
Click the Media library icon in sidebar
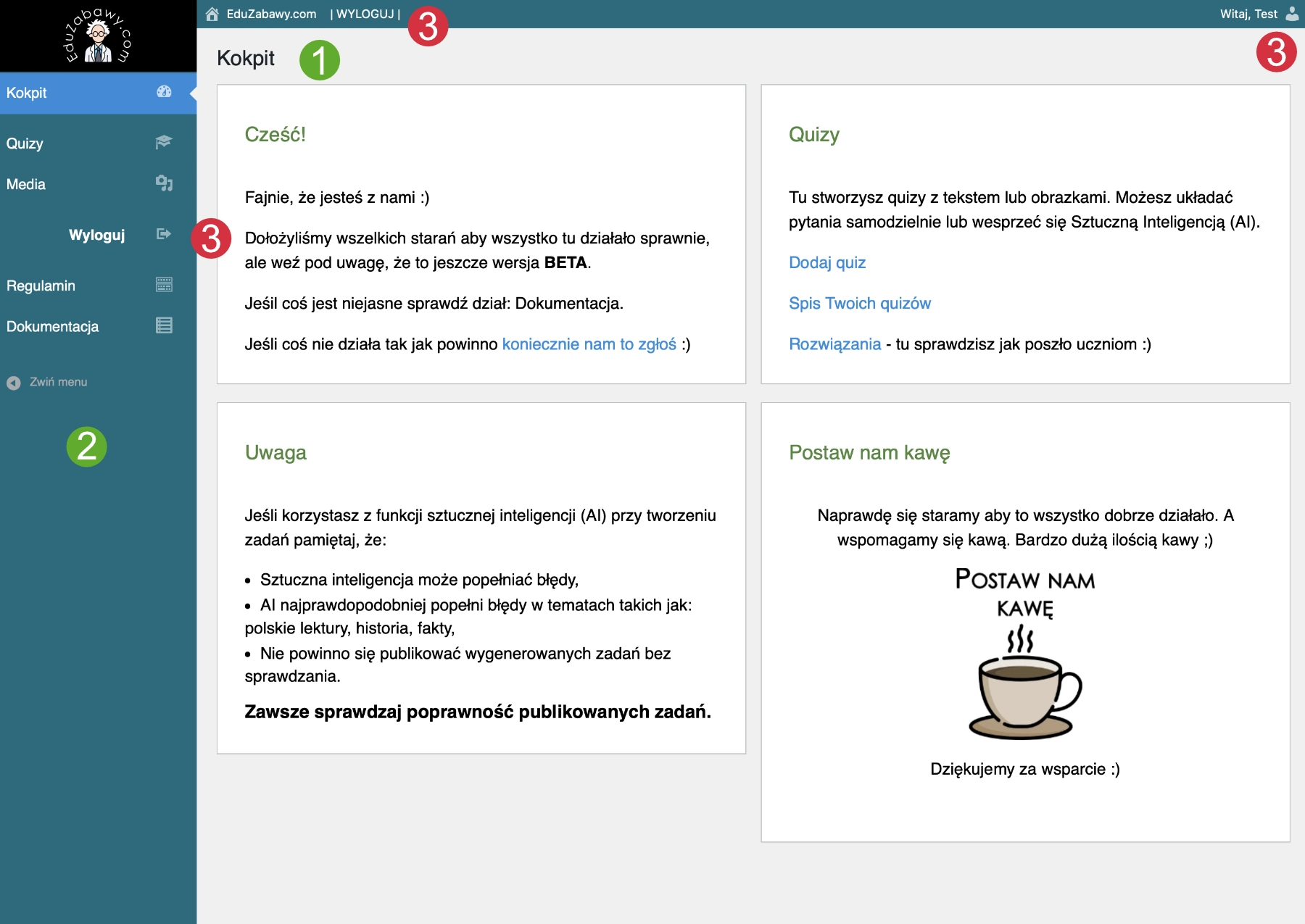(164, 183)
